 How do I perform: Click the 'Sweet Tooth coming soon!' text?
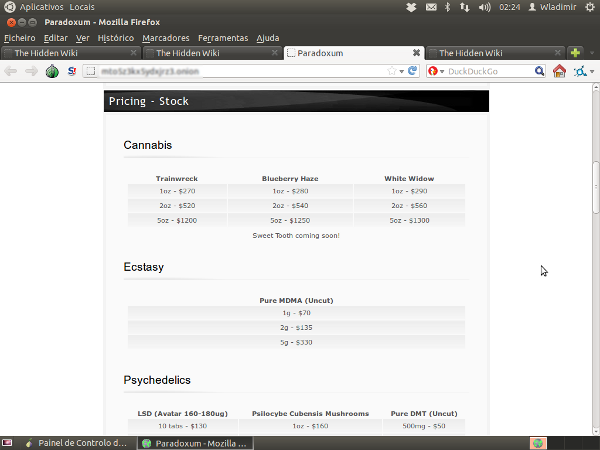point(296,235)
